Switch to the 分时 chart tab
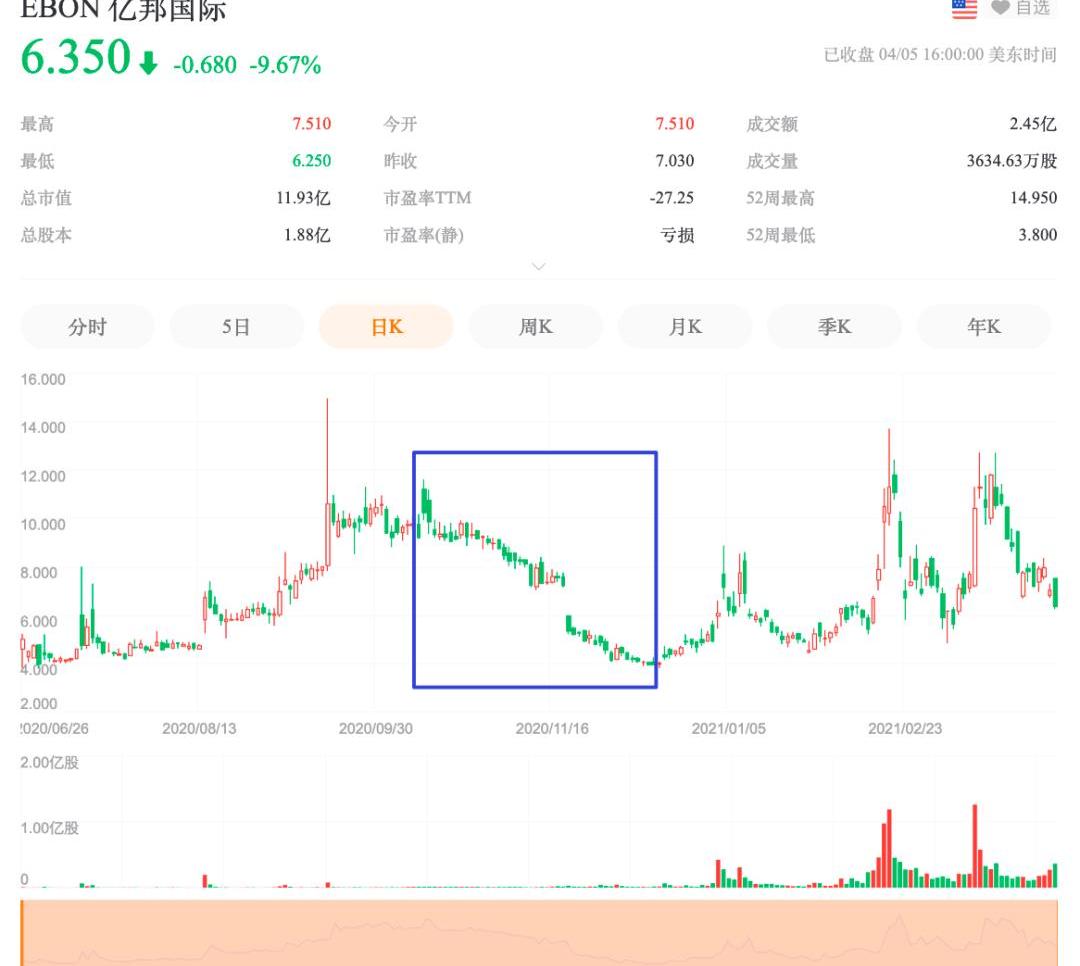The height and width of the screenshot is (966, 1080). [88, 327]
